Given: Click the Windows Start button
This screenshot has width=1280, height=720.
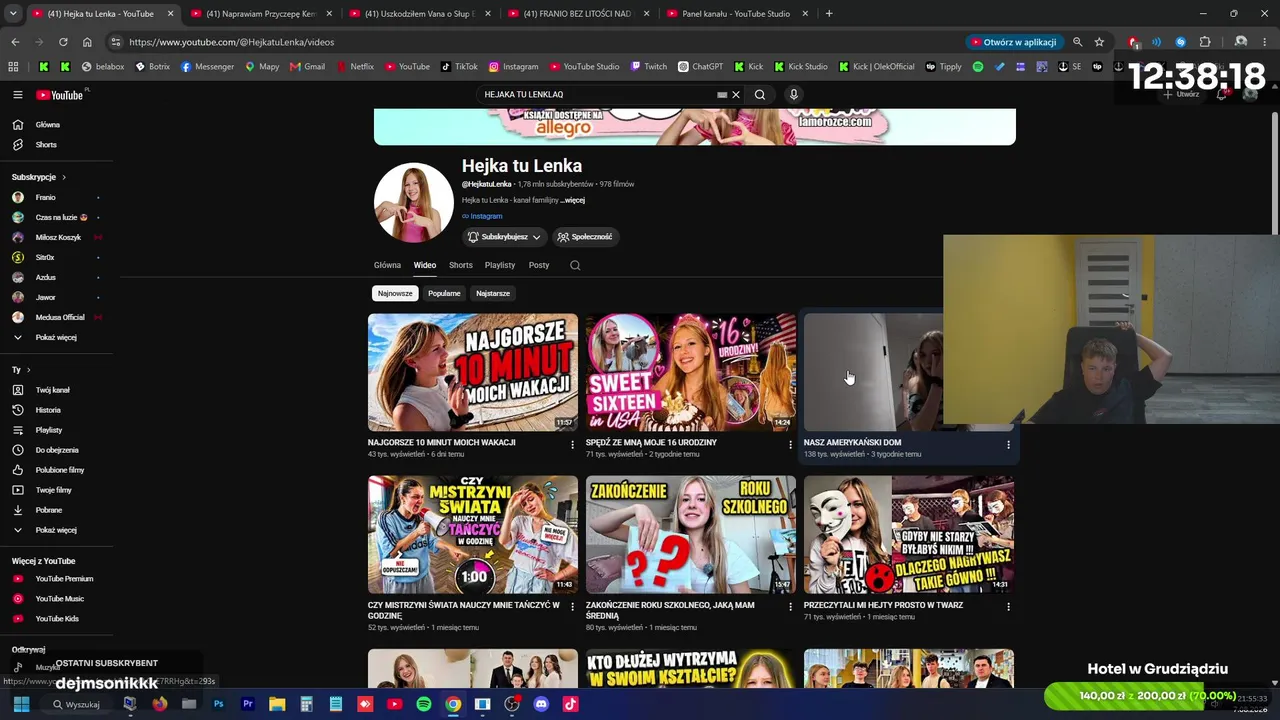Looking at the screenshot, I should tap(21, 704).
